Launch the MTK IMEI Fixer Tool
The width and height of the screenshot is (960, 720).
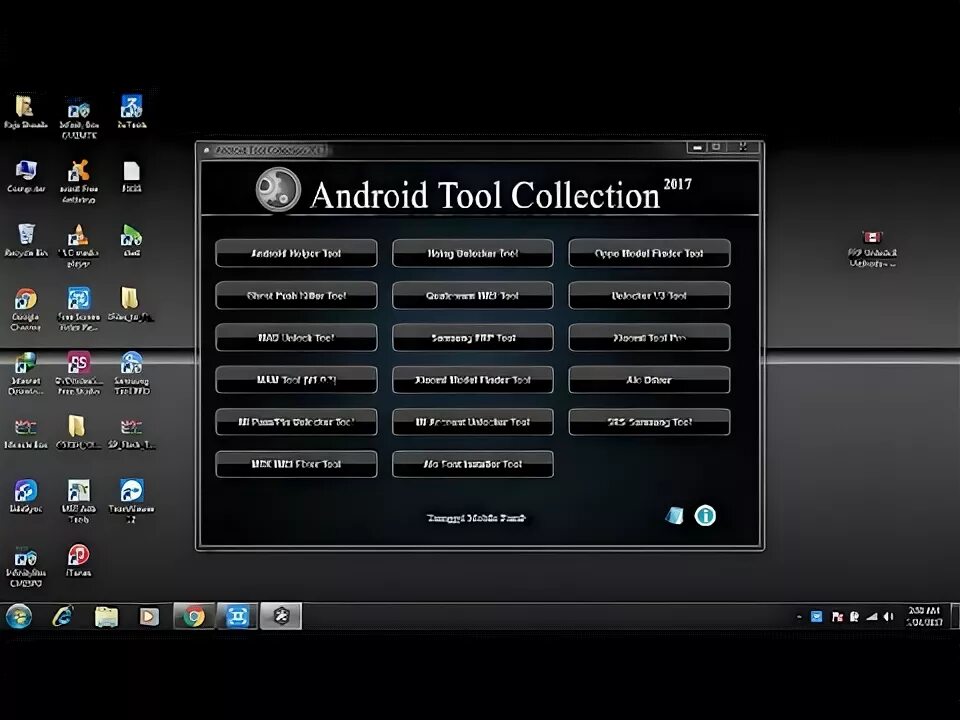click(296, 464)
